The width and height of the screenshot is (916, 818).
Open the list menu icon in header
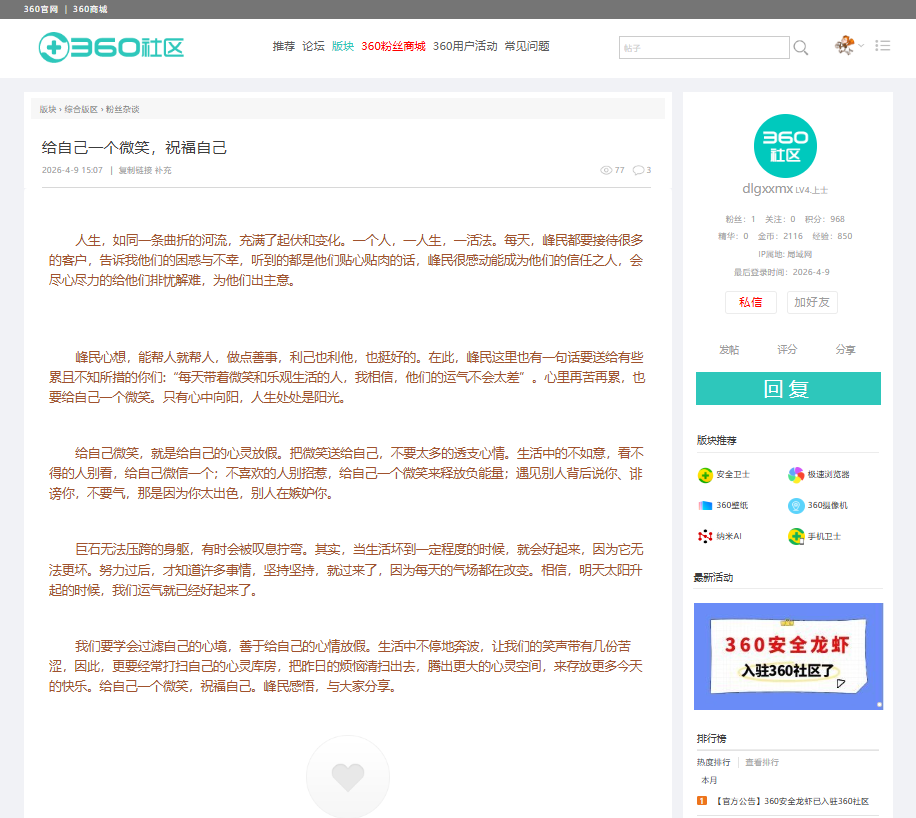883,46
